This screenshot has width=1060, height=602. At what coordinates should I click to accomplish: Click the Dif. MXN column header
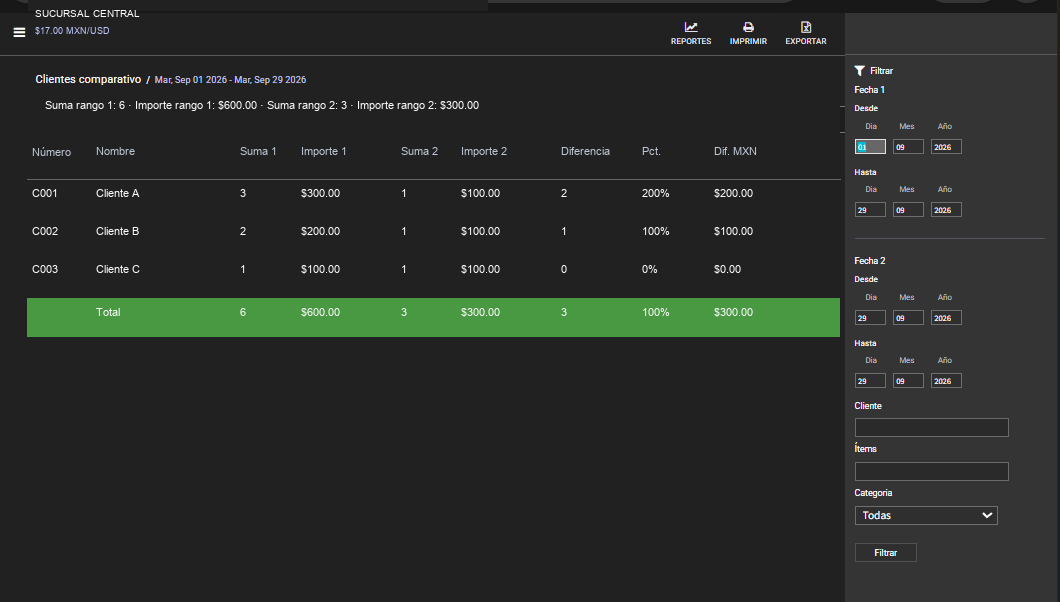pos(736,151)
